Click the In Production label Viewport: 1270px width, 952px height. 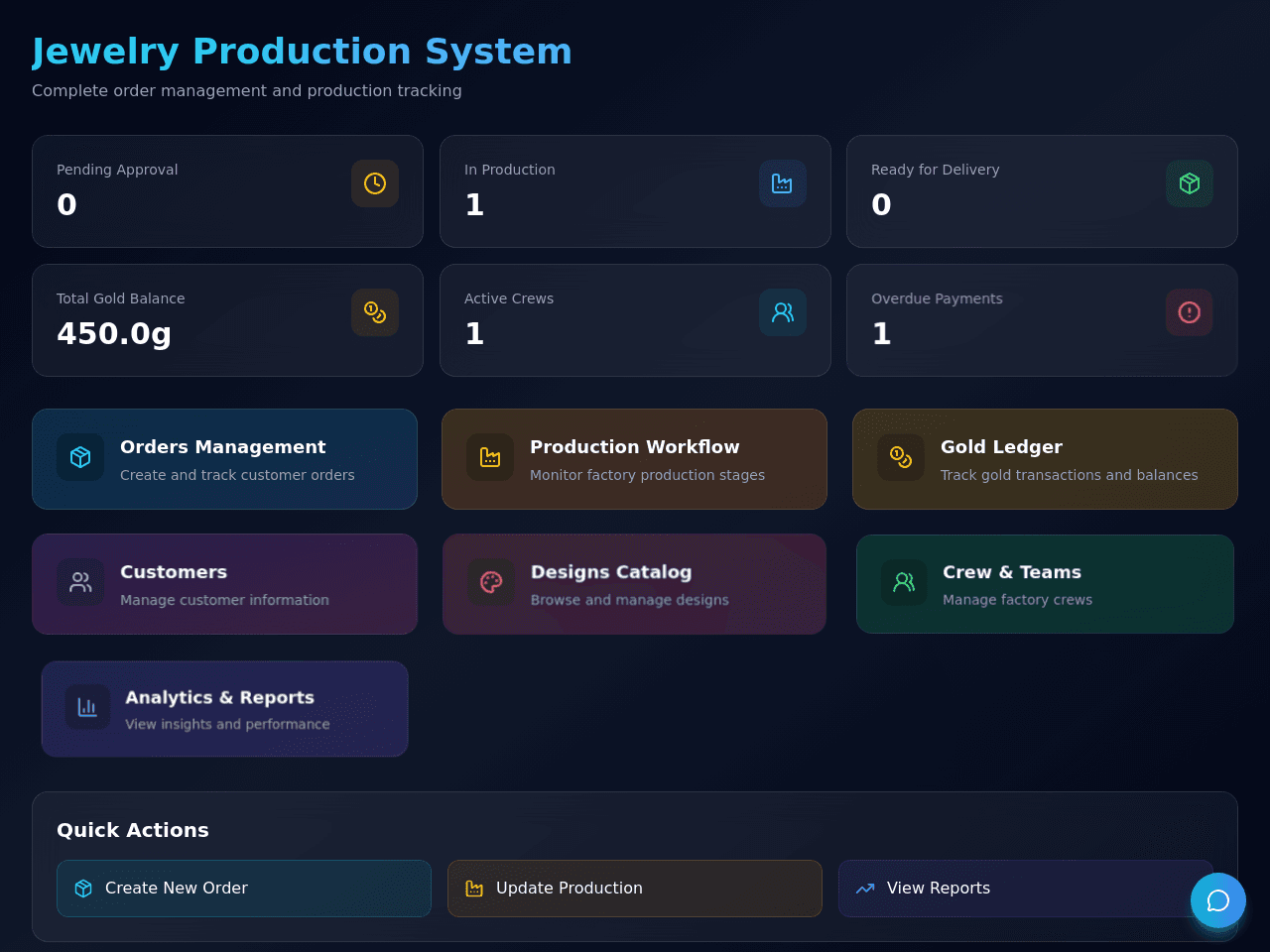click(x=510, y=170)
